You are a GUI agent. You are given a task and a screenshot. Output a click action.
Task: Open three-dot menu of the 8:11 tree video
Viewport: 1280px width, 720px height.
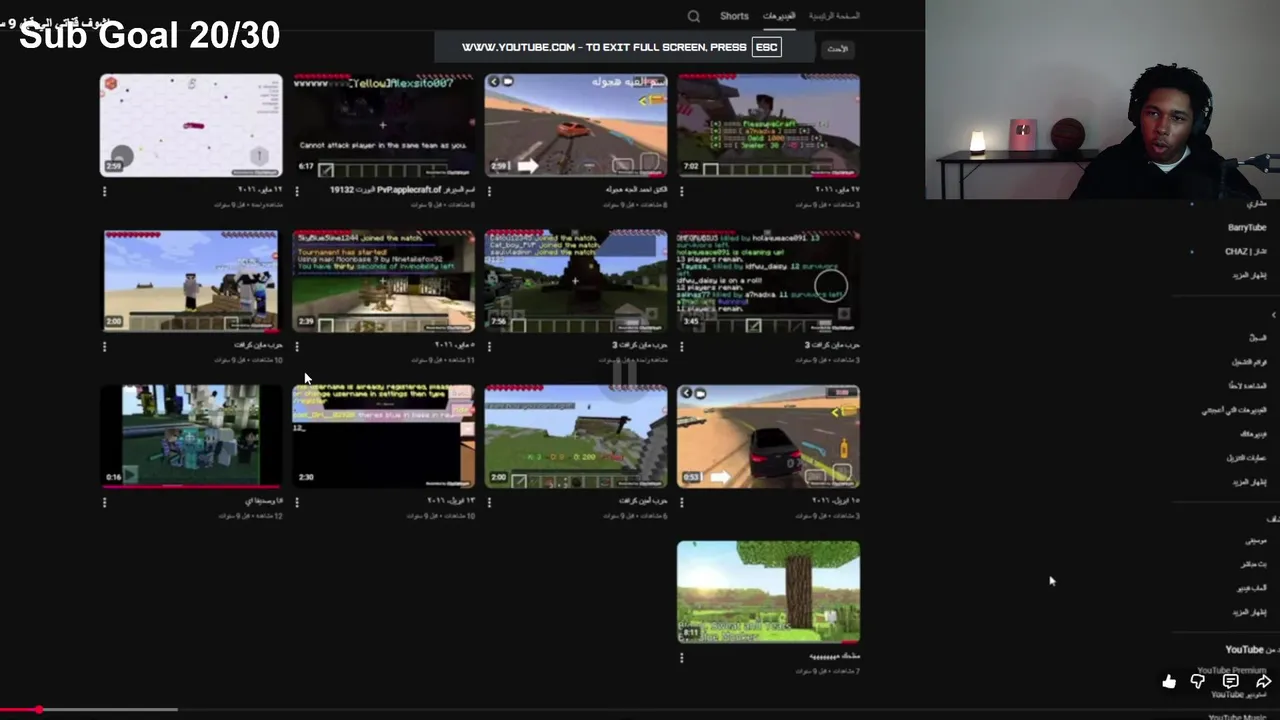(682, 658)
